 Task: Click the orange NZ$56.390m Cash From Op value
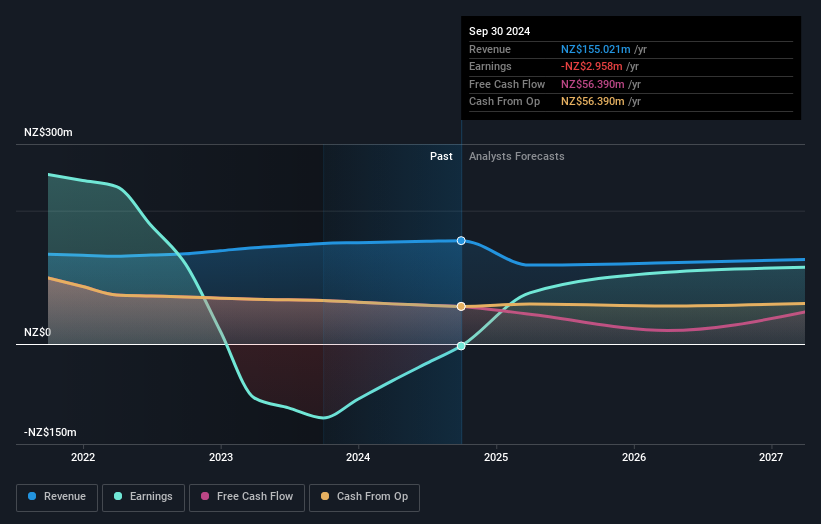[x=593, y=102]
